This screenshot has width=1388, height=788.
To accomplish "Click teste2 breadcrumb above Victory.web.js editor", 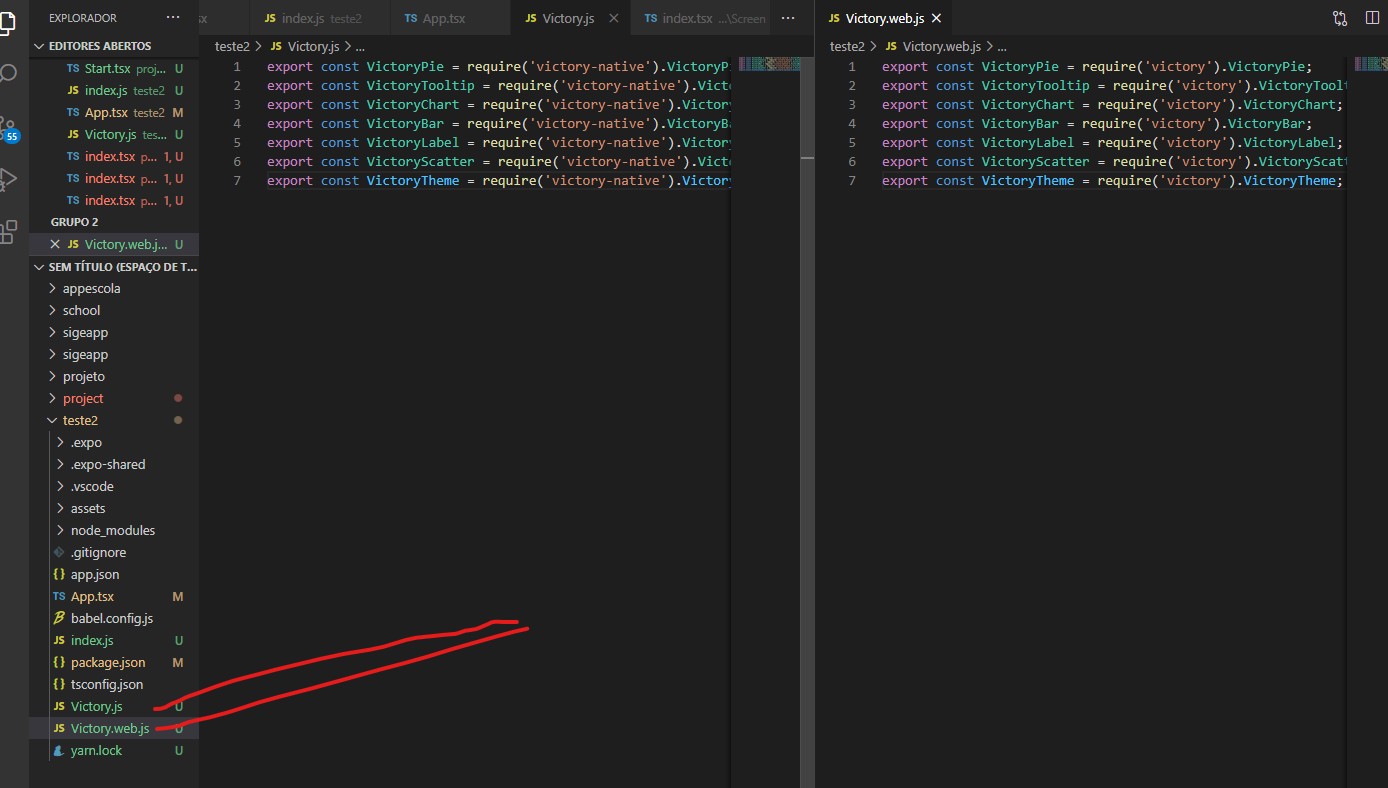I will (847, 46).
